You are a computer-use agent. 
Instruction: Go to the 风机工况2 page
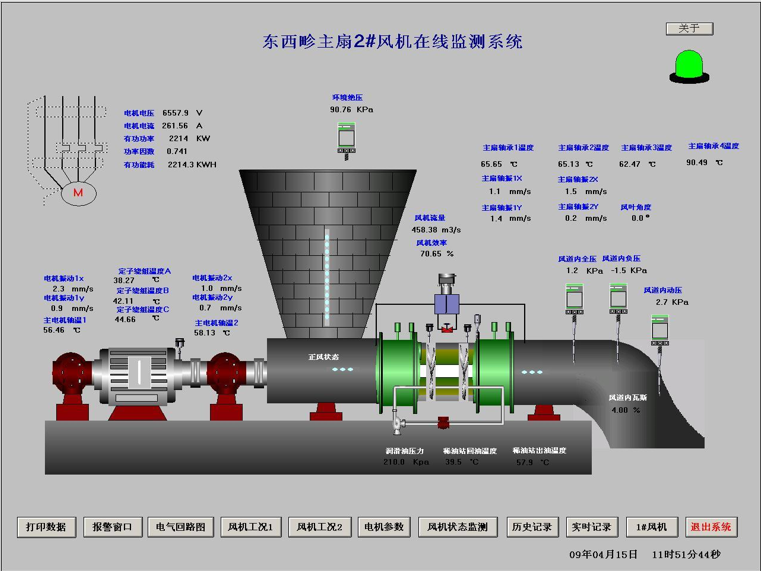(x=319, y=527)
